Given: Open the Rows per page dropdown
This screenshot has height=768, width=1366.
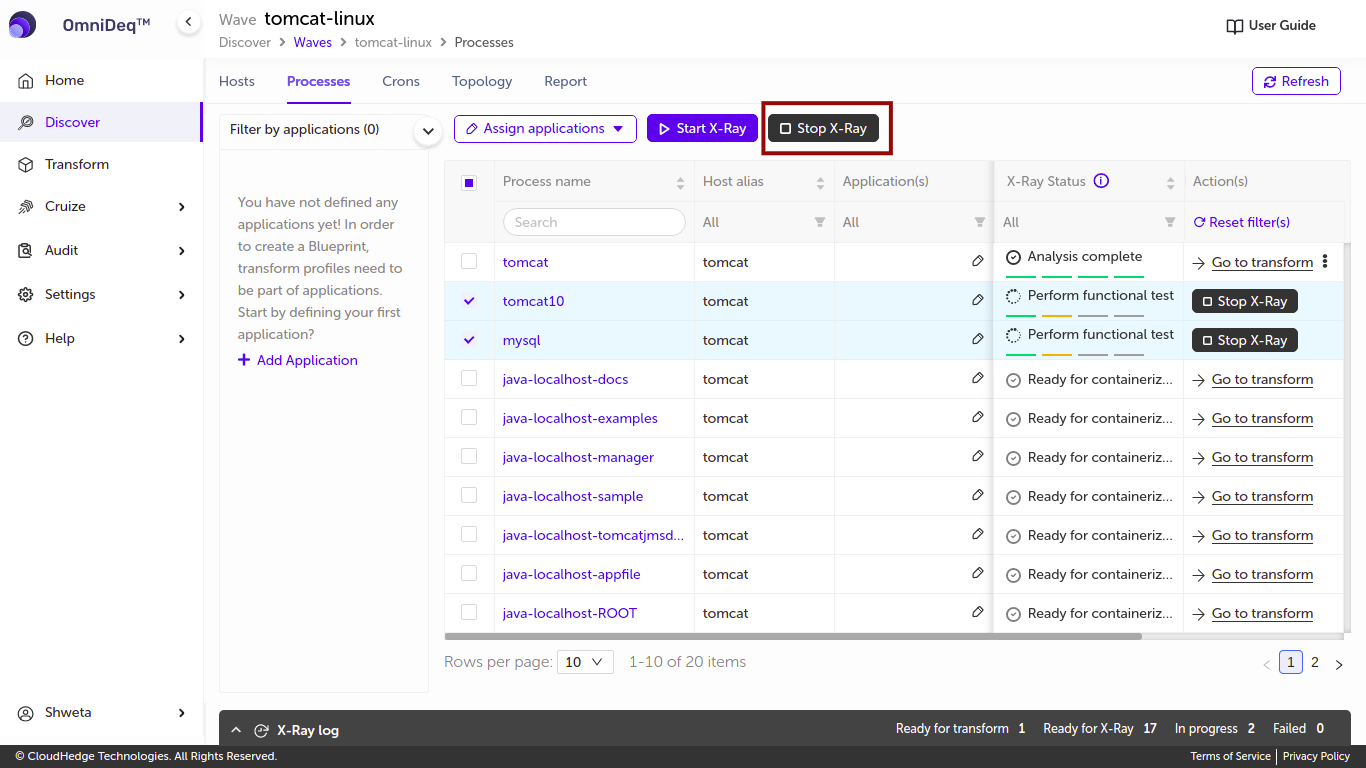Looking at the screenshot, I should [x=585, y=662].
